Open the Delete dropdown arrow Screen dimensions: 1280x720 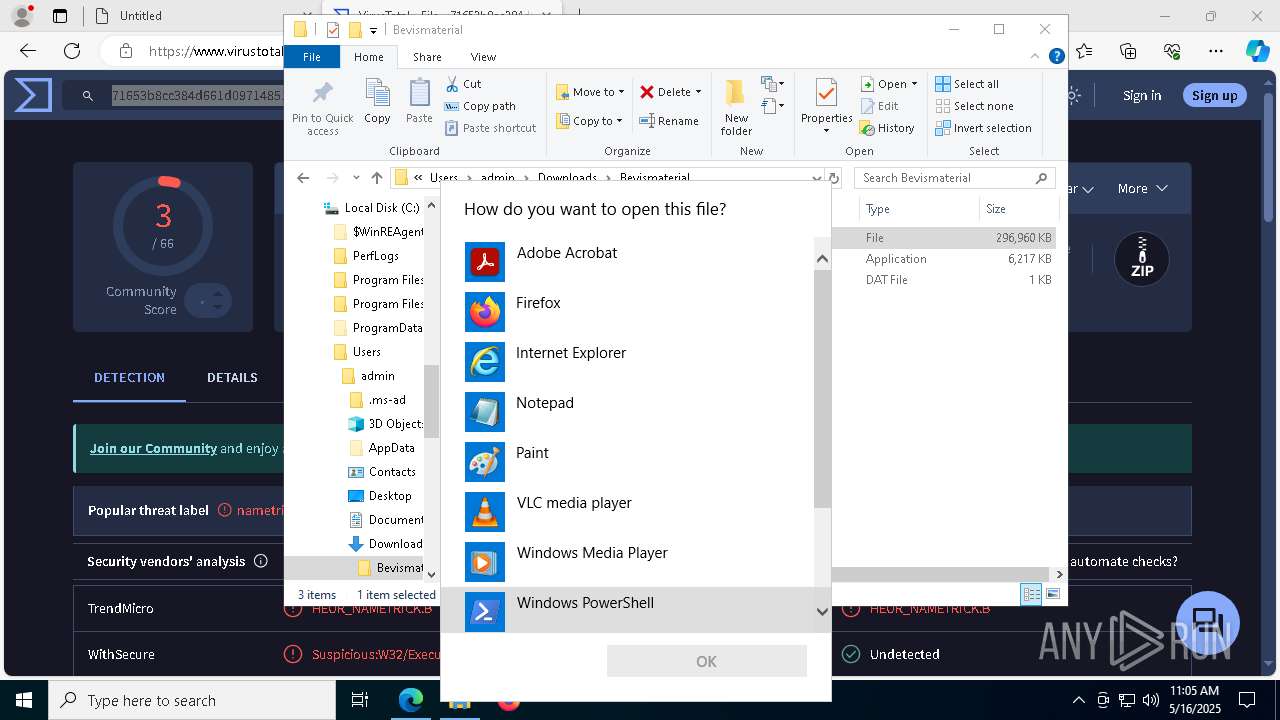click(698, 92)
